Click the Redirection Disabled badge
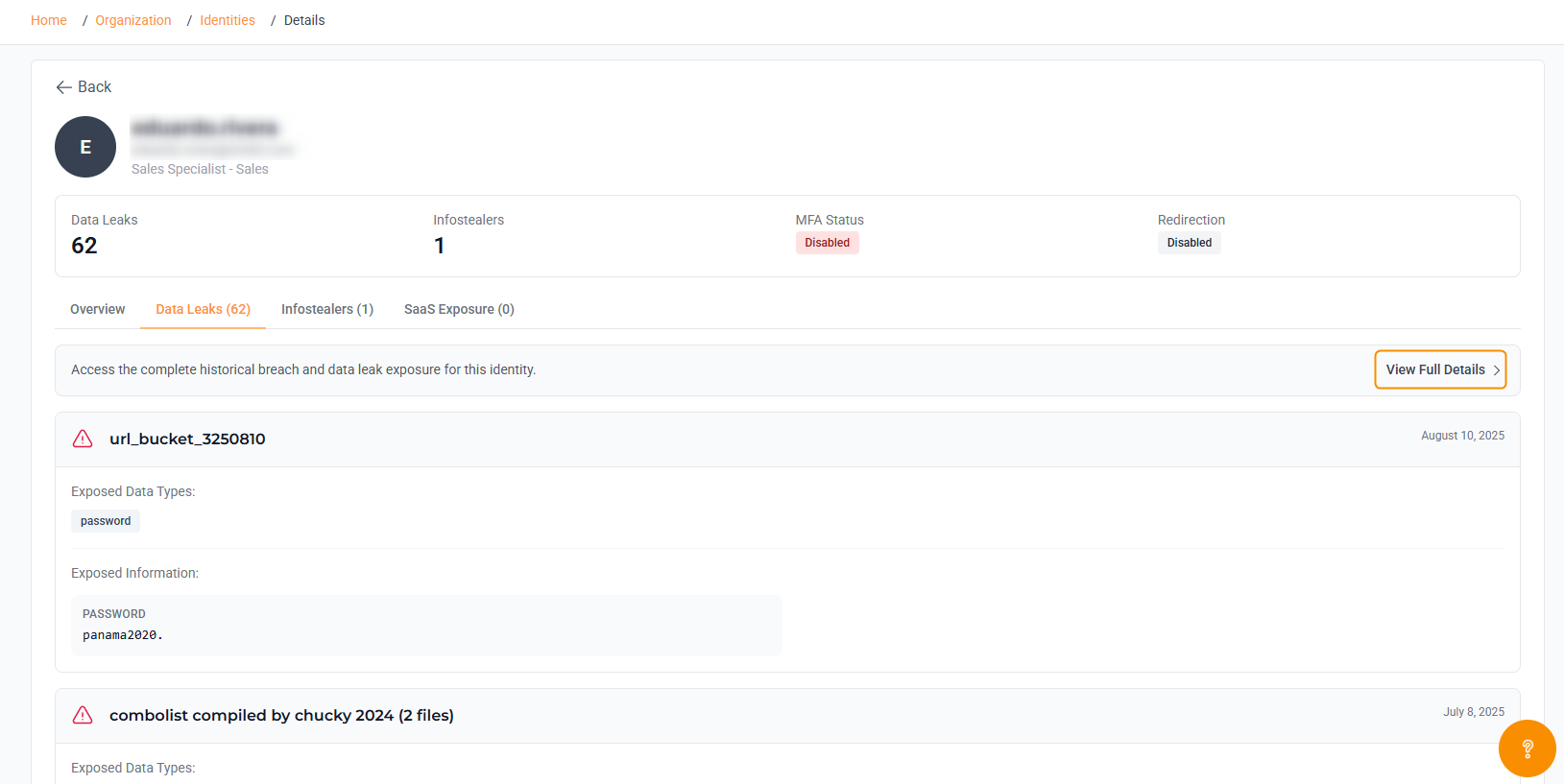This screenshot has width=1564, height=784. (1189, 243)
